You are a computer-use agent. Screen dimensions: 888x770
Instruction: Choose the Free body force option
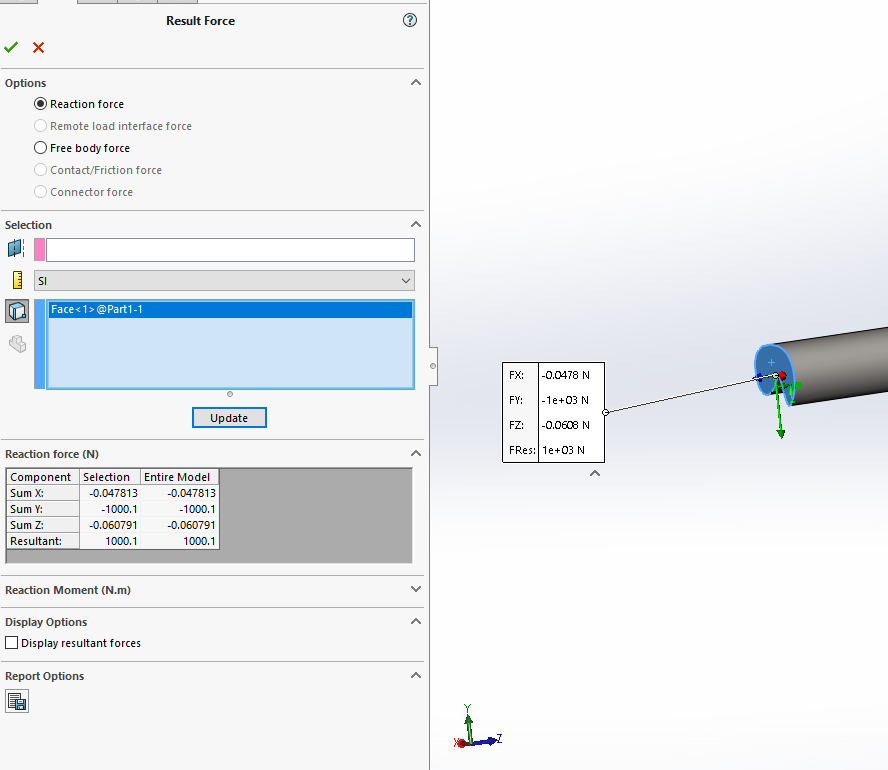41,148
